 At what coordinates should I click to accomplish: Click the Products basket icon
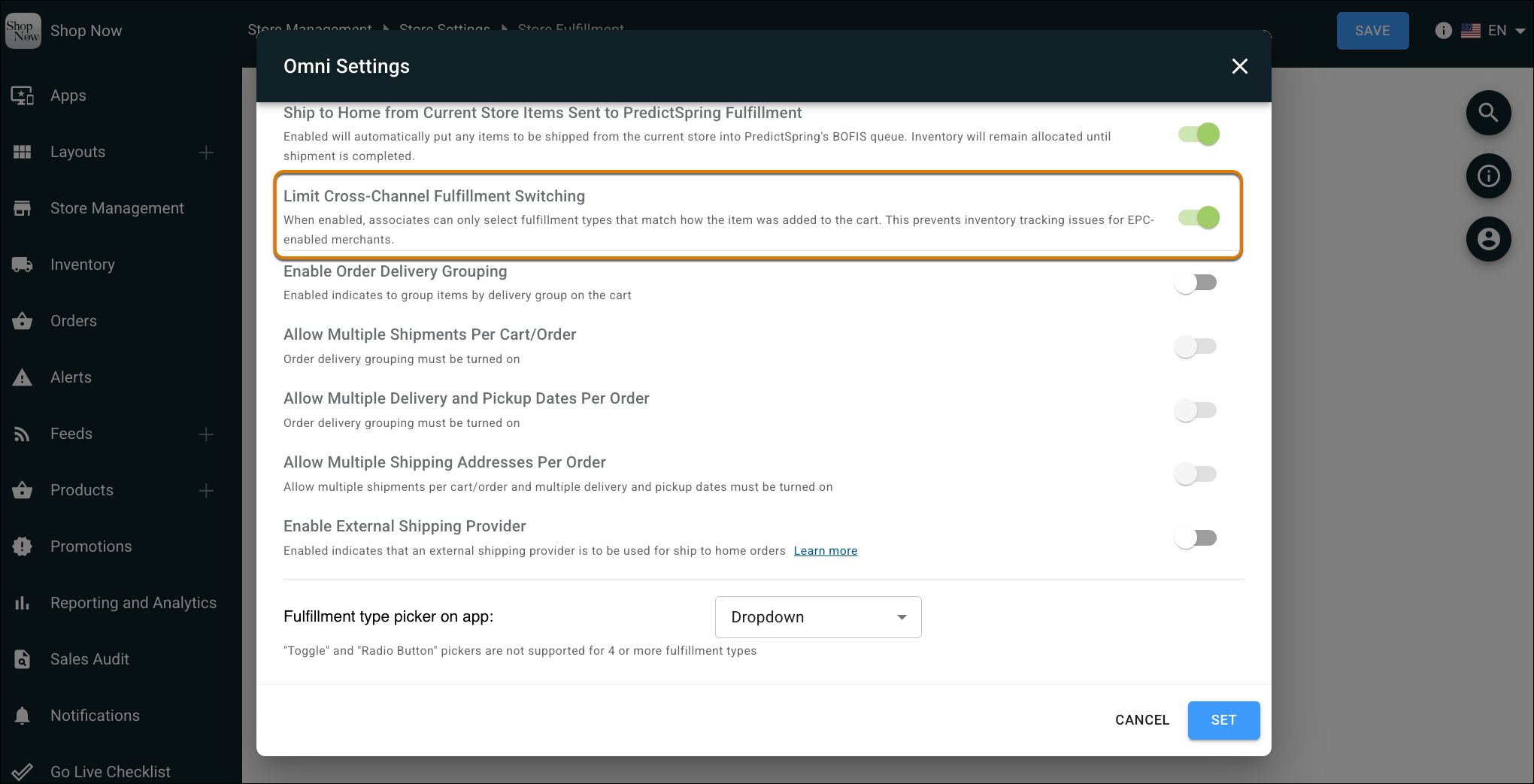(x=23, y=490)
